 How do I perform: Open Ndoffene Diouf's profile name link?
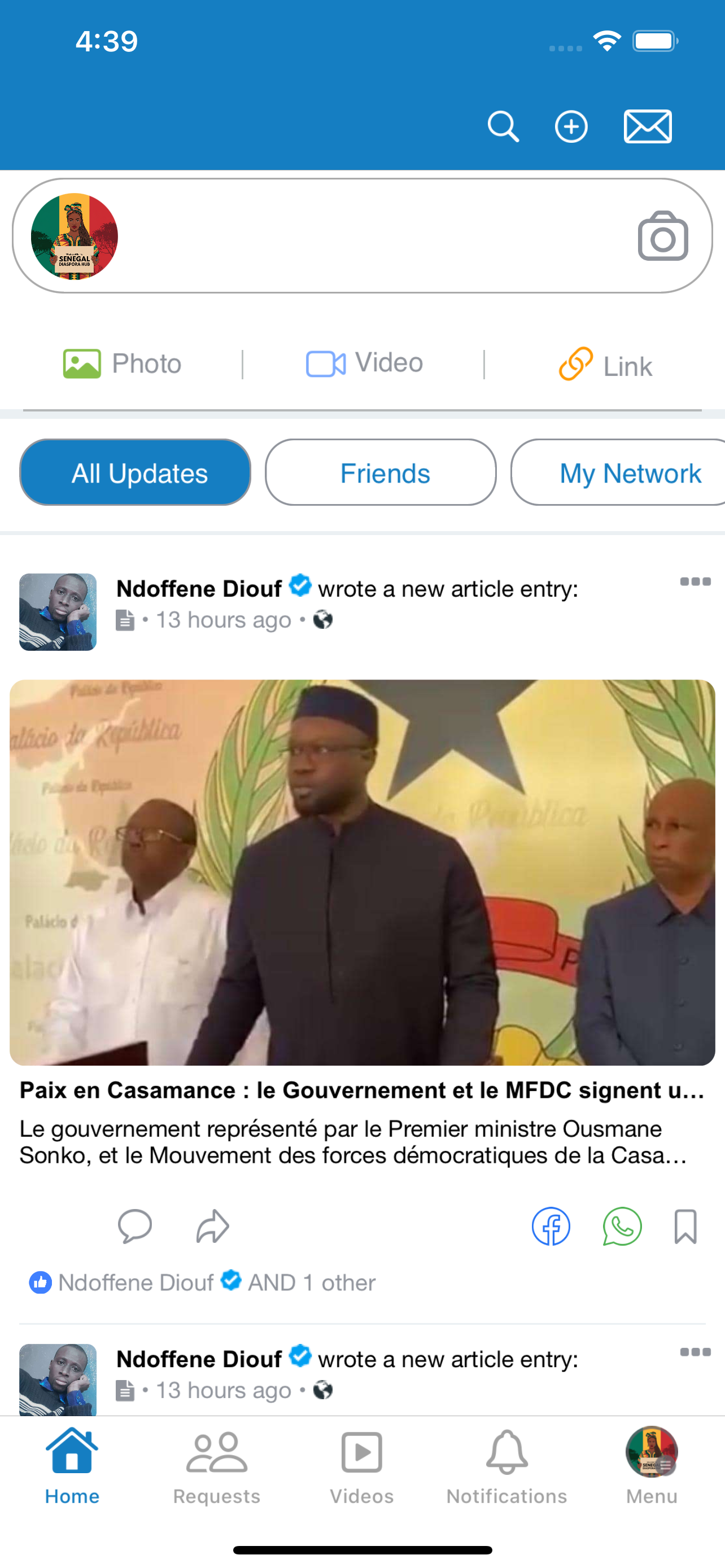[199, 589]
